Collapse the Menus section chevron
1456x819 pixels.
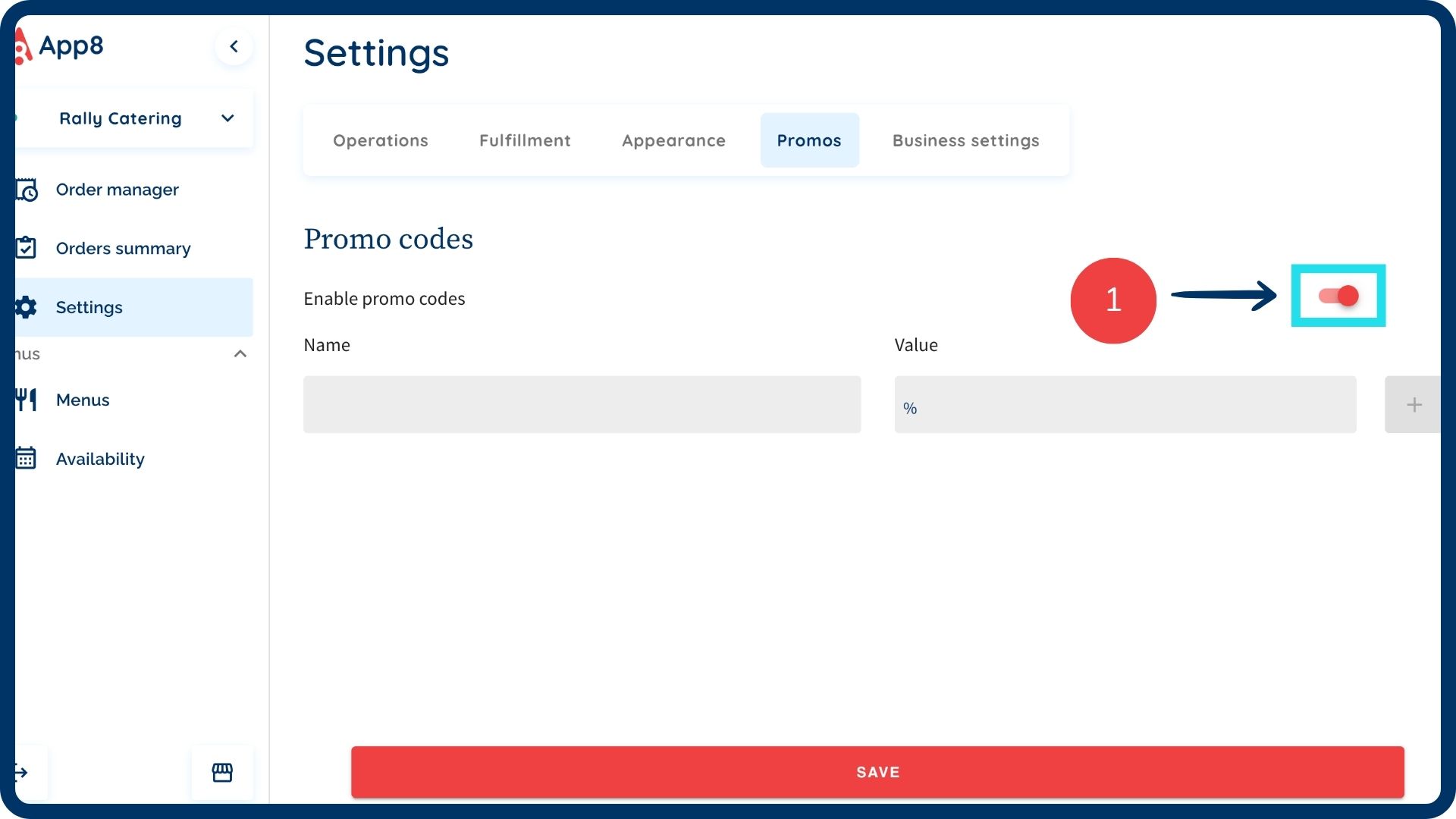pyautogui.click(x=240, y=354)
